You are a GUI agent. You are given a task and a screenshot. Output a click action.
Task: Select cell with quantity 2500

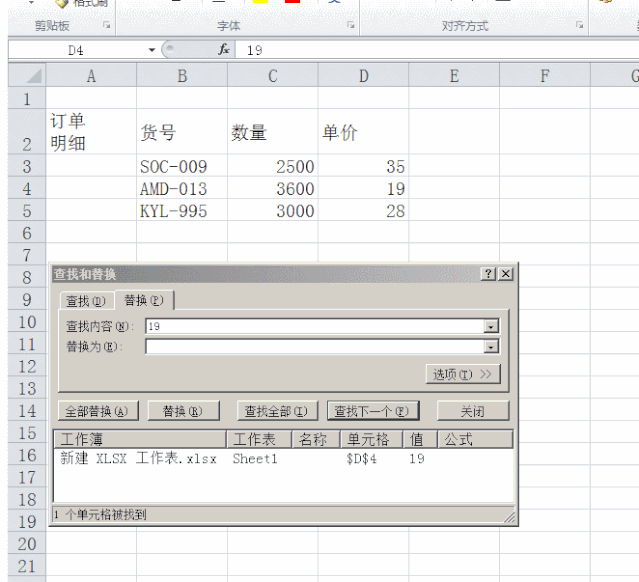273,166
